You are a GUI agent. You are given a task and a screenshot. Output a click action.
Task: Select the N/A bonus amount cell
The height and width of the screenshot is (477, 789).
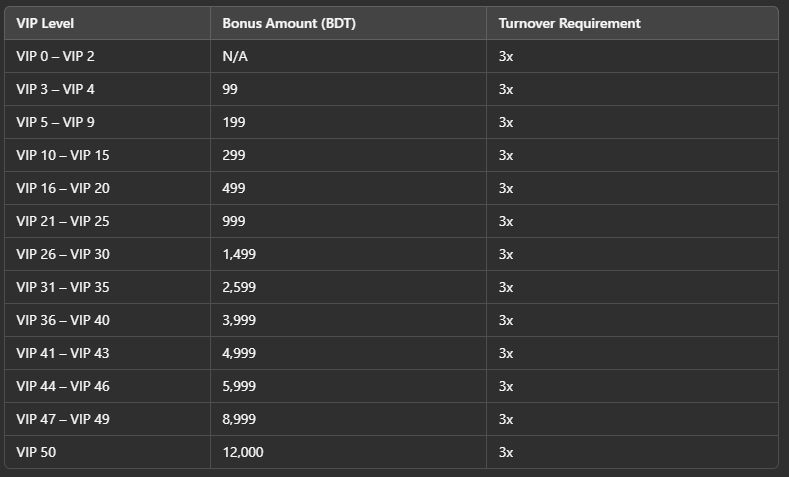(x=348, y=56)
